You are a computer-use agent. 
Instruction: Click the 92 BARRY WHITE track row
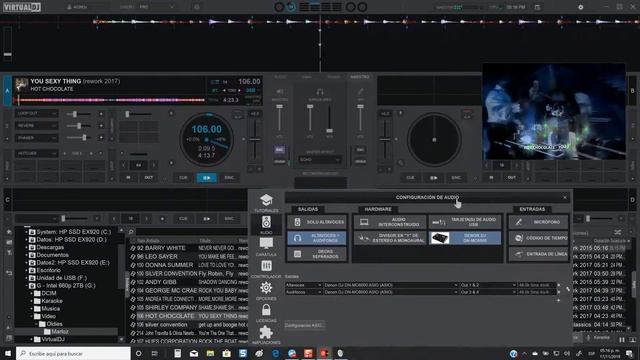tap(188, 248)
